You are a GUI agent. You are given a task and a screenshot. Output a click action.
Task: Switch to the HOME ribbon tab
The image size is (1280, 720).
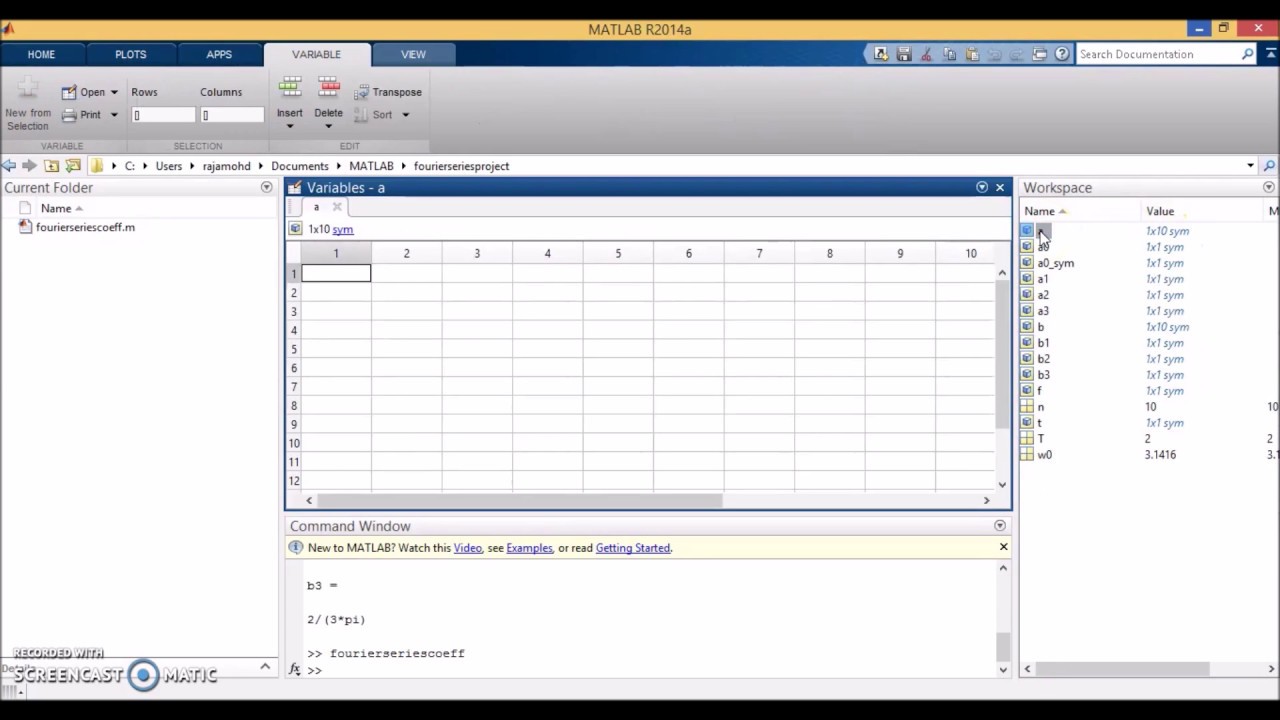coord(41,54)
